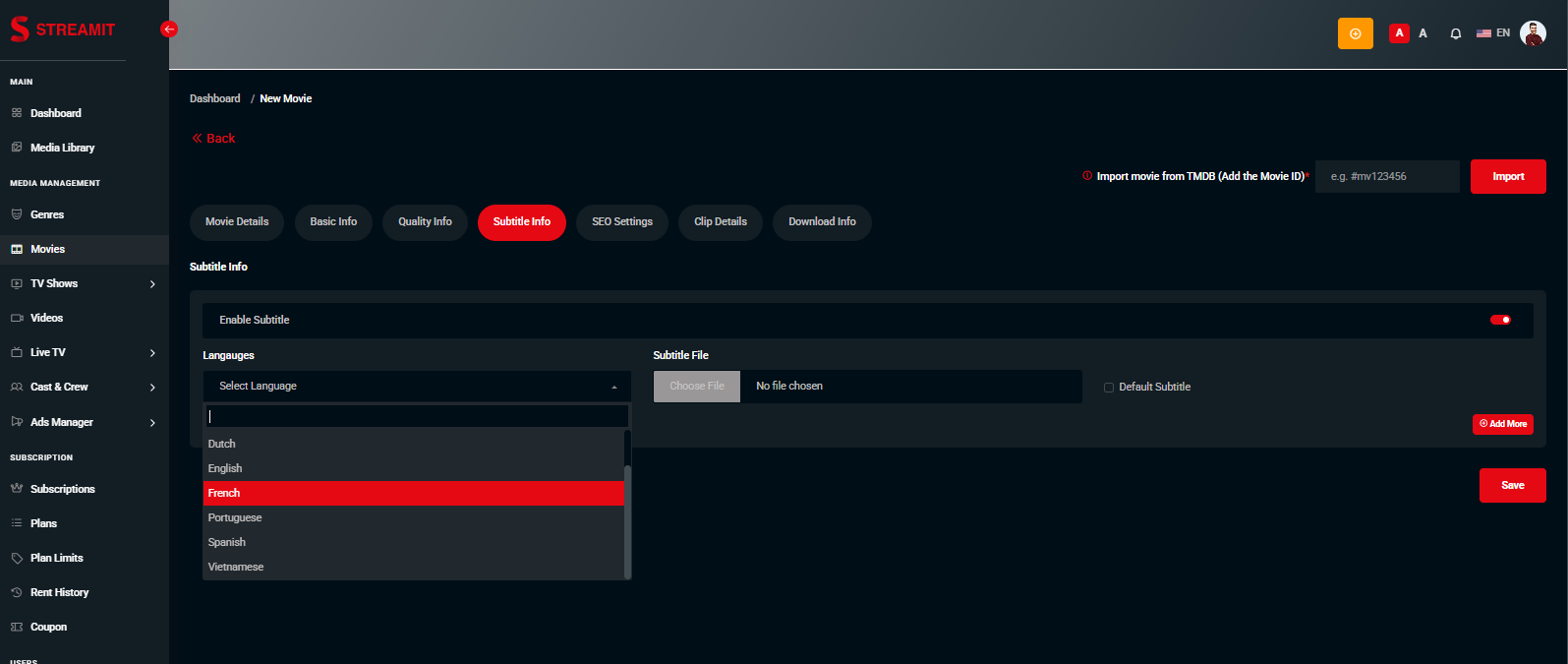This screenshot has width=1568, height=664.
Task: Expand the Cast & Crew submenu
Action: pyautogui.click(x=152, y=388)
